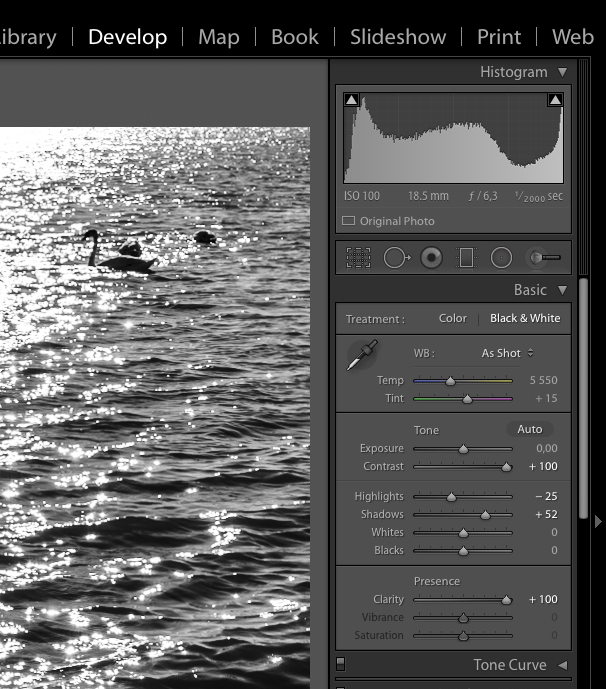Switch to the Map module
Viewport: 606px width, 689px height.
[218, 37]
